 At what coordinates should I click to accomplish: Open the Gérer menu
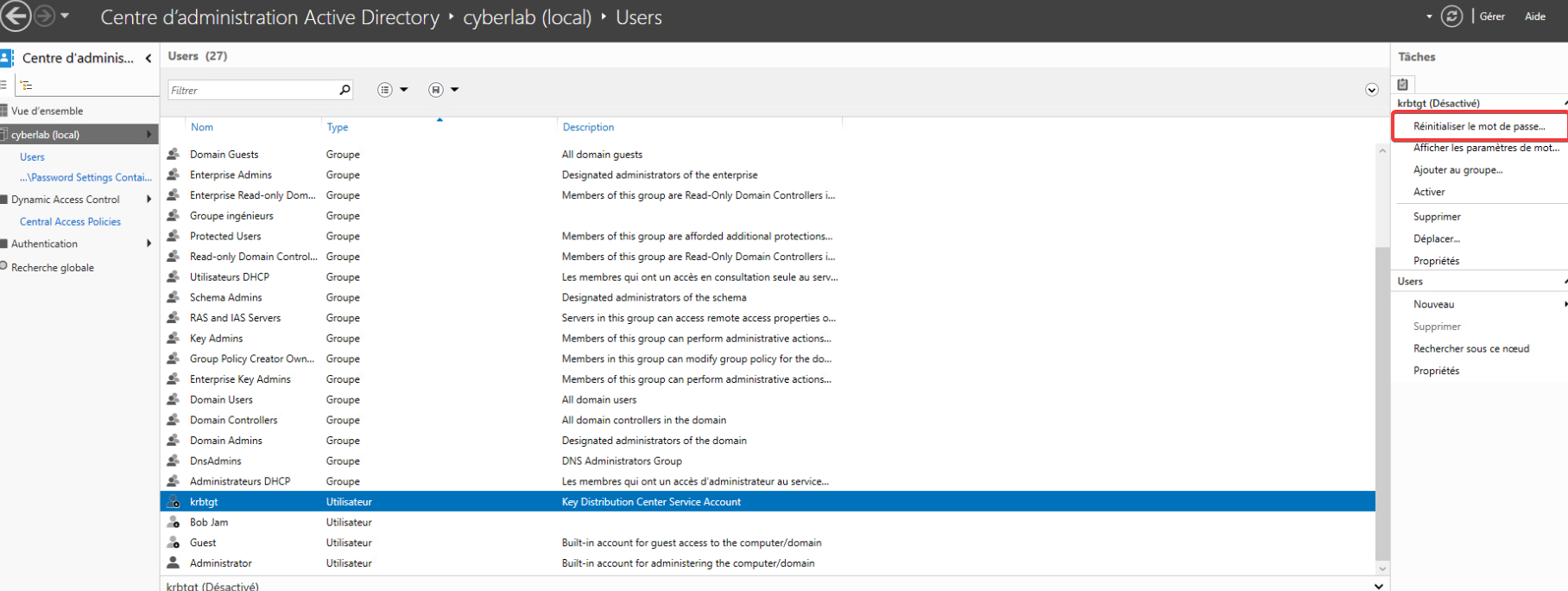coord(1492,16)
